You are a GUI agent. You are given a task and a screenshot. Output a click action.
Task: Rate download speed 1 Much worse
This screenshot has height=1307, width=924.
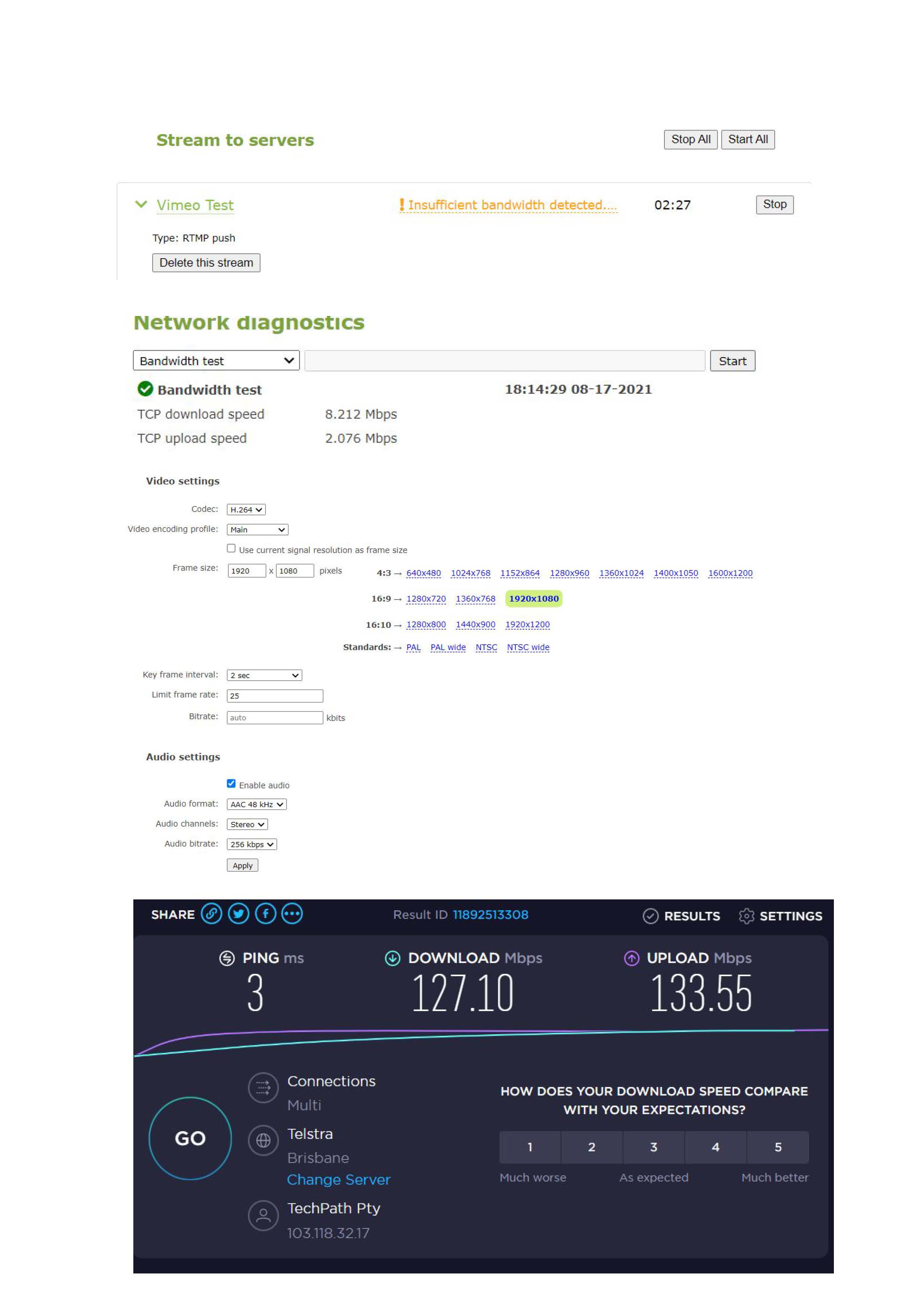[530, 1148]
